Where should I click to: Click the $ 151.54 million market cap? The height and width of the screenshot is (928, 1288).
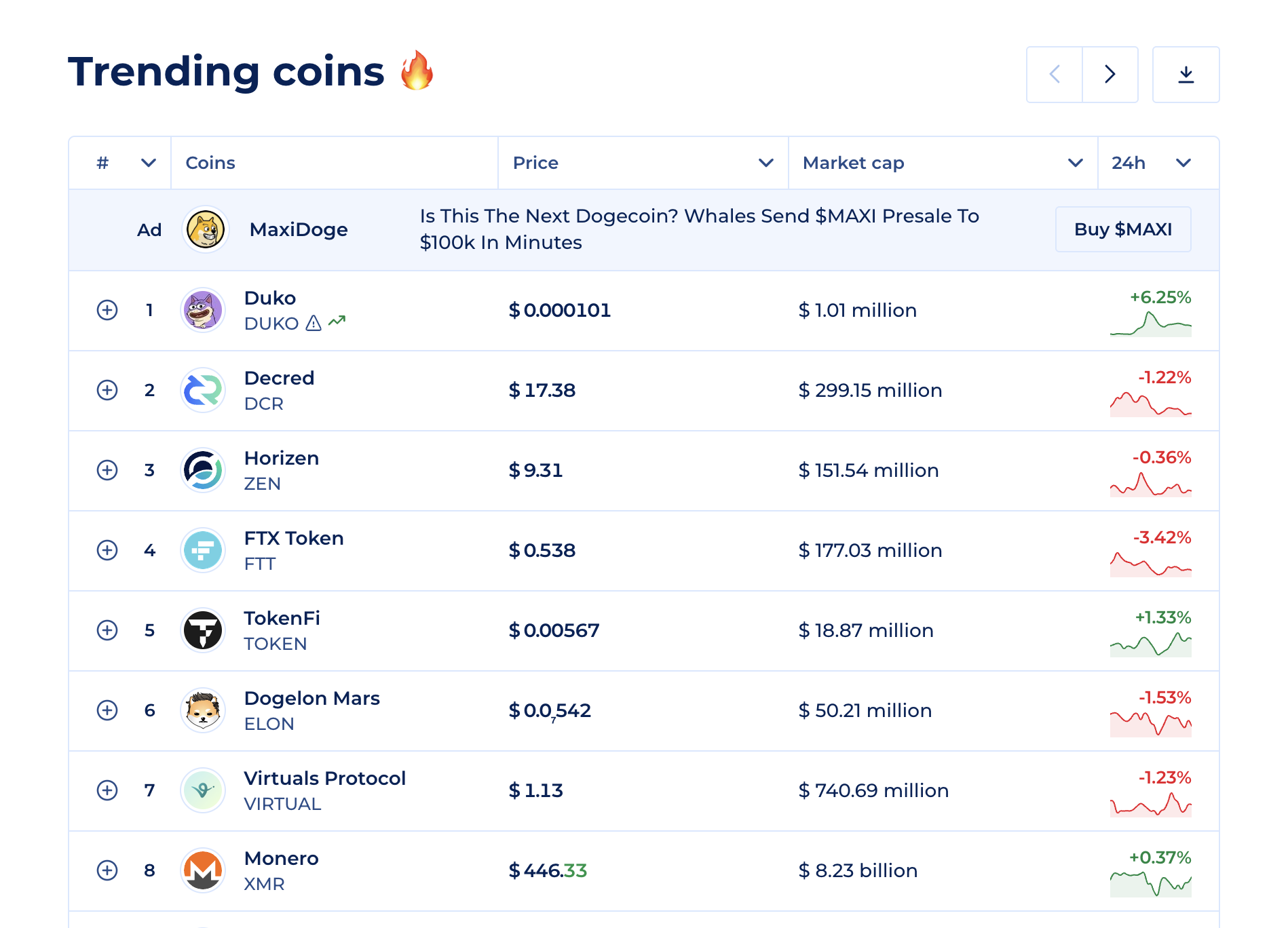click(869, 470)
